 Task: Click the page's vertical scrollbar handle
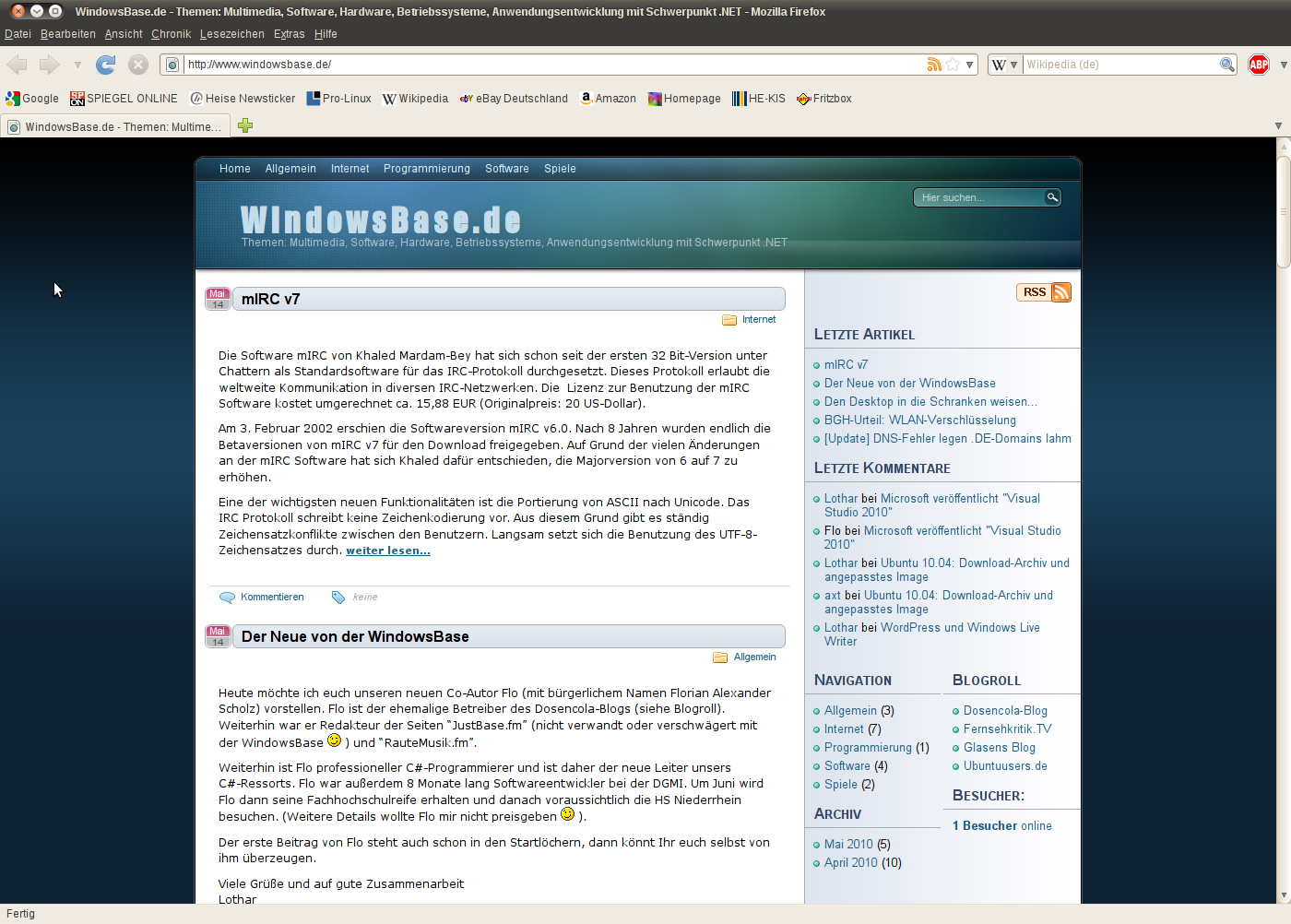tap(1283, 211)
